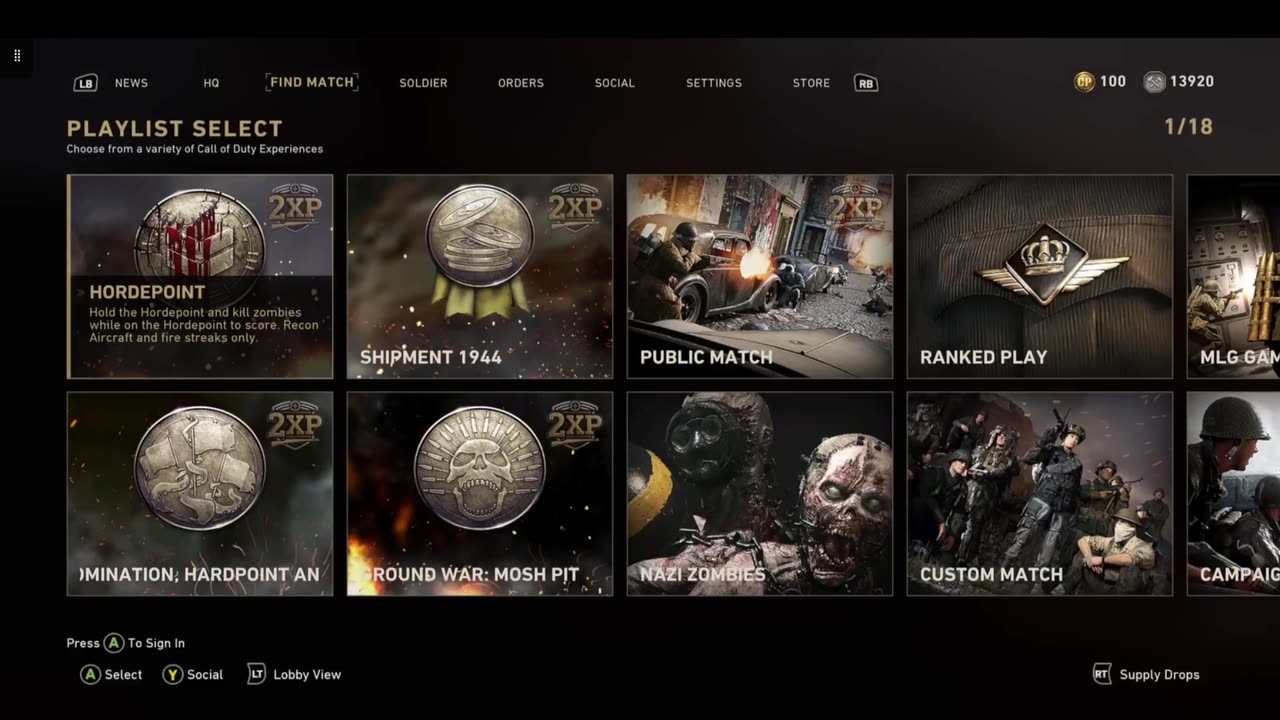
Task: Click the 2XP badge on Hordepoint tile
Action: coord(294,207)
